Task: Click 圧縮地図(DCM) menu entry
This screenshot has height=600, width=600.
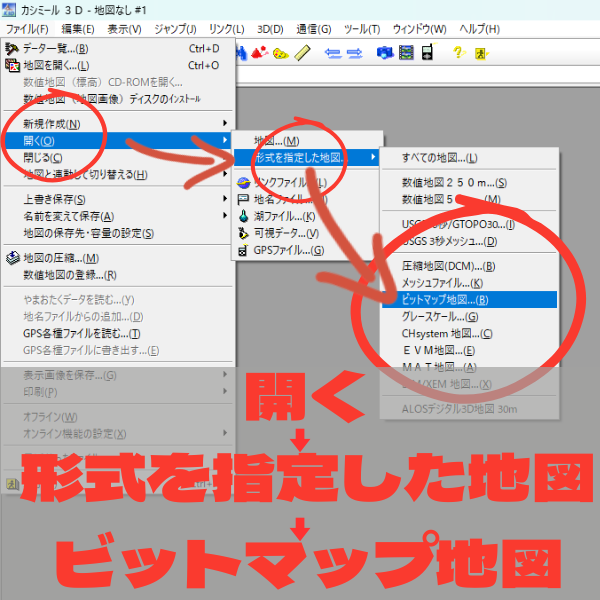Action: (442, 266)
